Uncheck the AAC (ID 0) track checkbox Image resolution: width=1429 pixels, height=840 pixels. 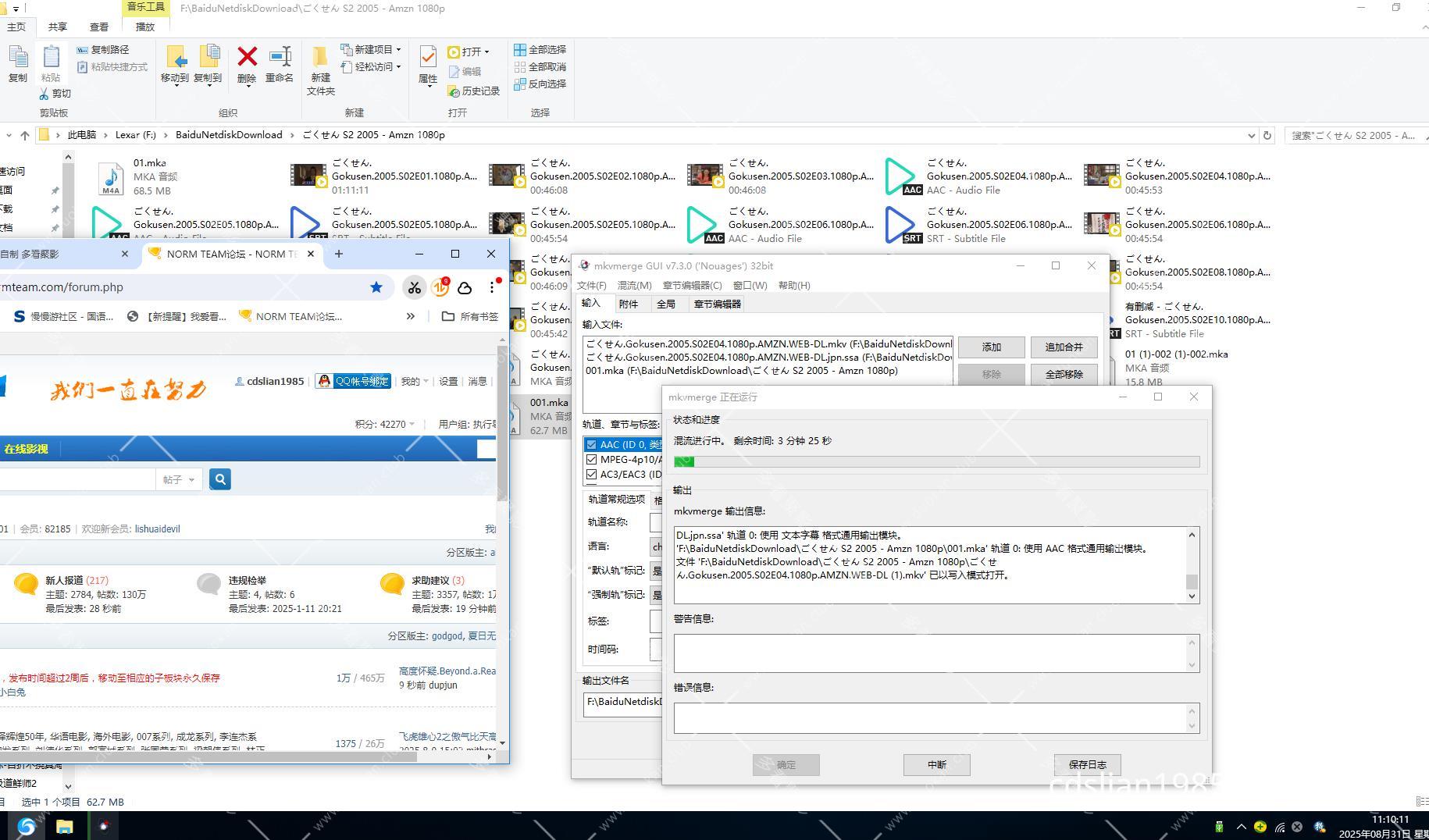click(x=591, y=445)
